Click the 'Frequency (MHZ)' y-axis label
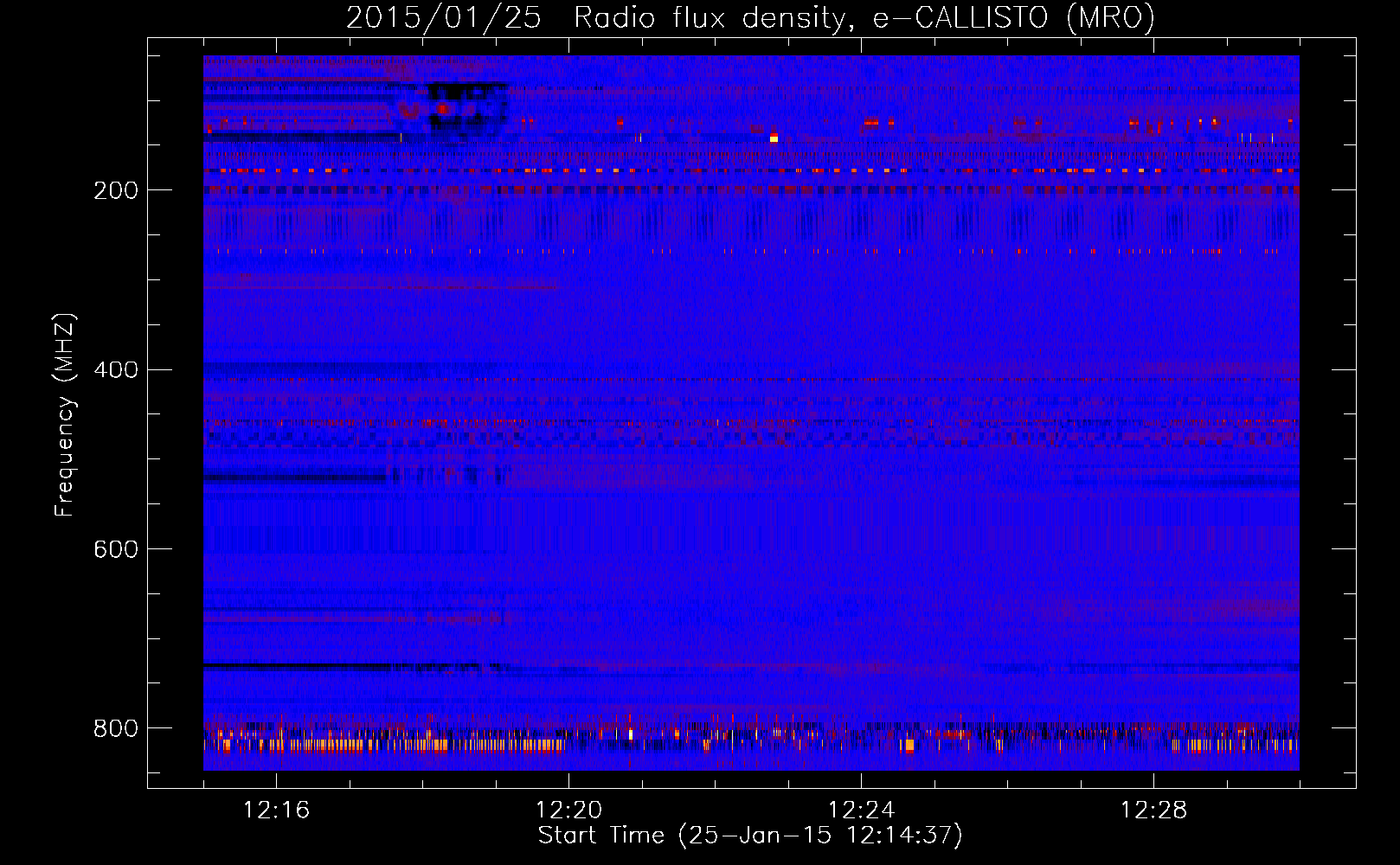Screen dimensions: 1400x865 pyautogui.click(x=65, y=415)
